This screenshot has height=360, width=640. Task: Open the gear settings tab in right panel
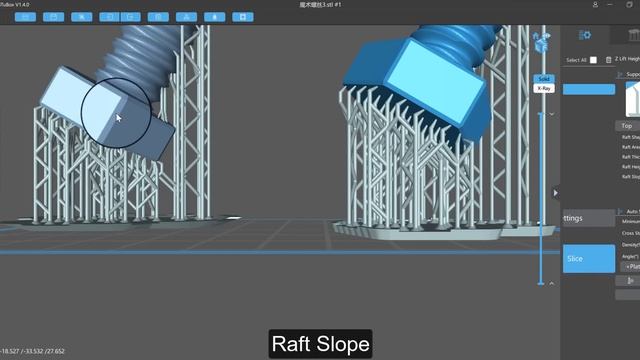tap(585, 35)
